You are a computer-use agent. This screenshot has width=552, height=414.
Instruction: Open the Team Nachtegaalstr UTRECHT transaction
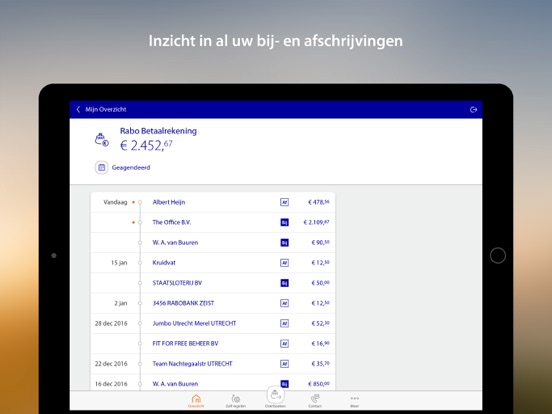(213, 364)
